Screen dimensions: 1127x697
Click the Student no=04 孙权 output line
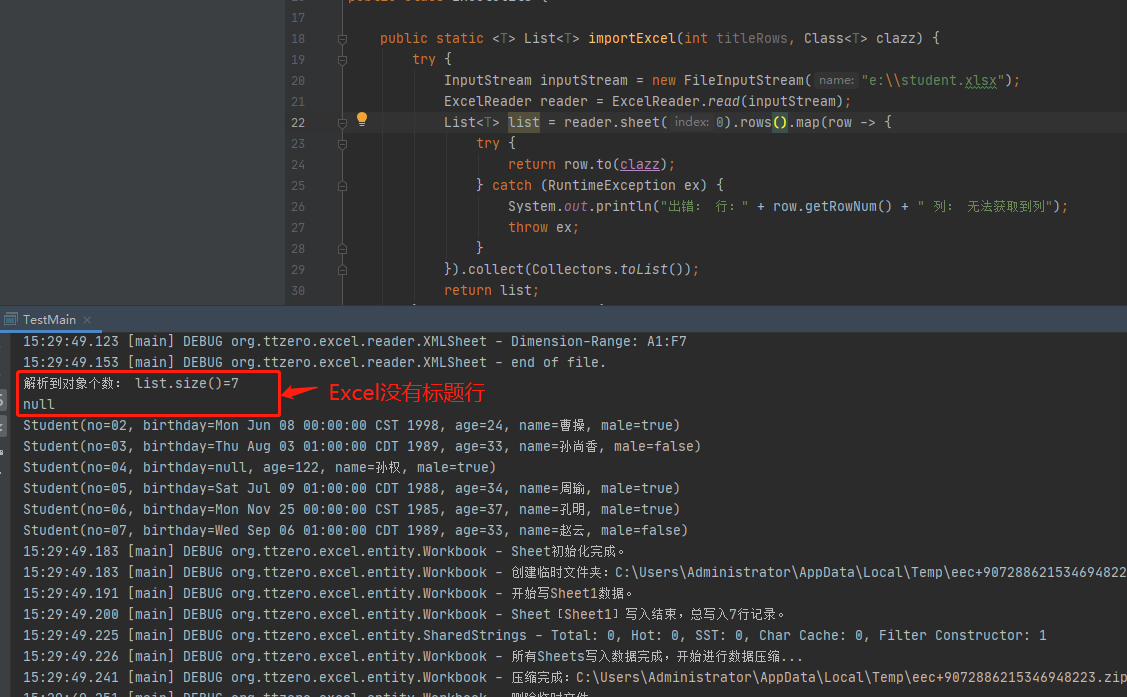coord(259,467)
